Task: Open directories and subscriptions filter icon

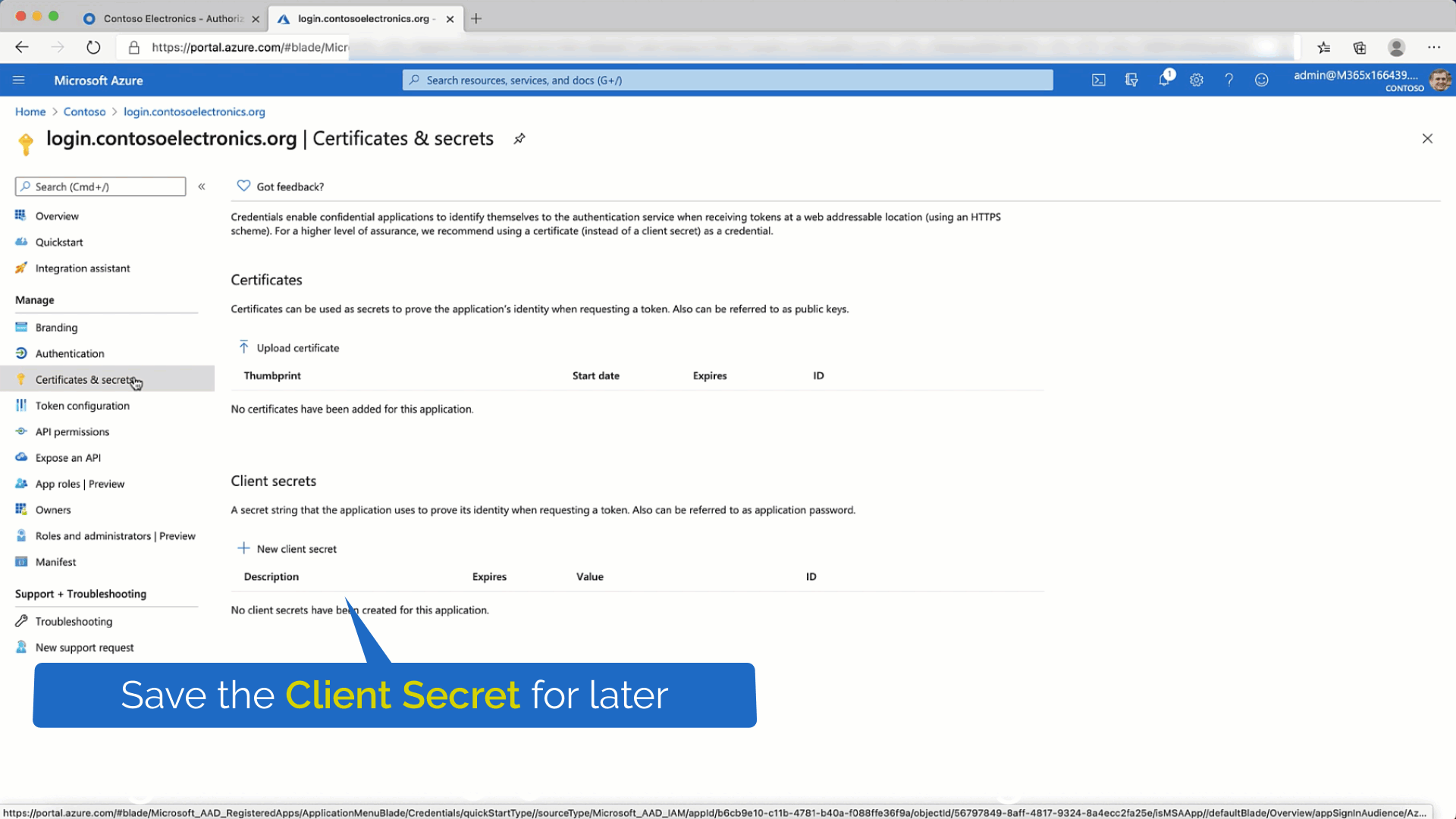Action: pyautogui.click(x=1131, y=80)
